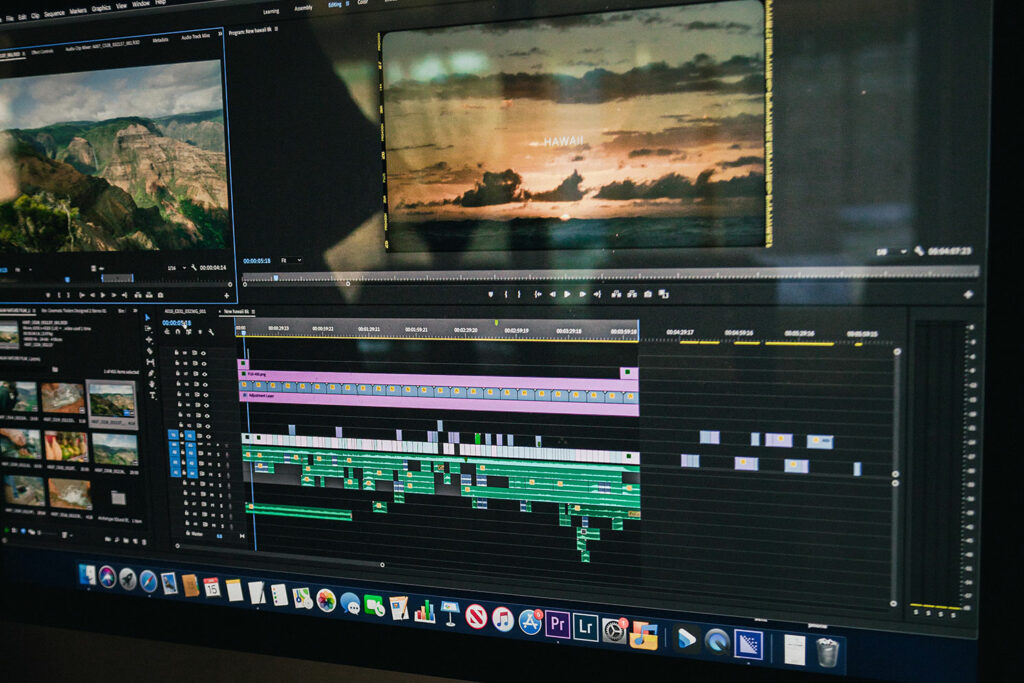Click the Export Frame camera icon
1024x683 pixels.
tap(646, 295)
